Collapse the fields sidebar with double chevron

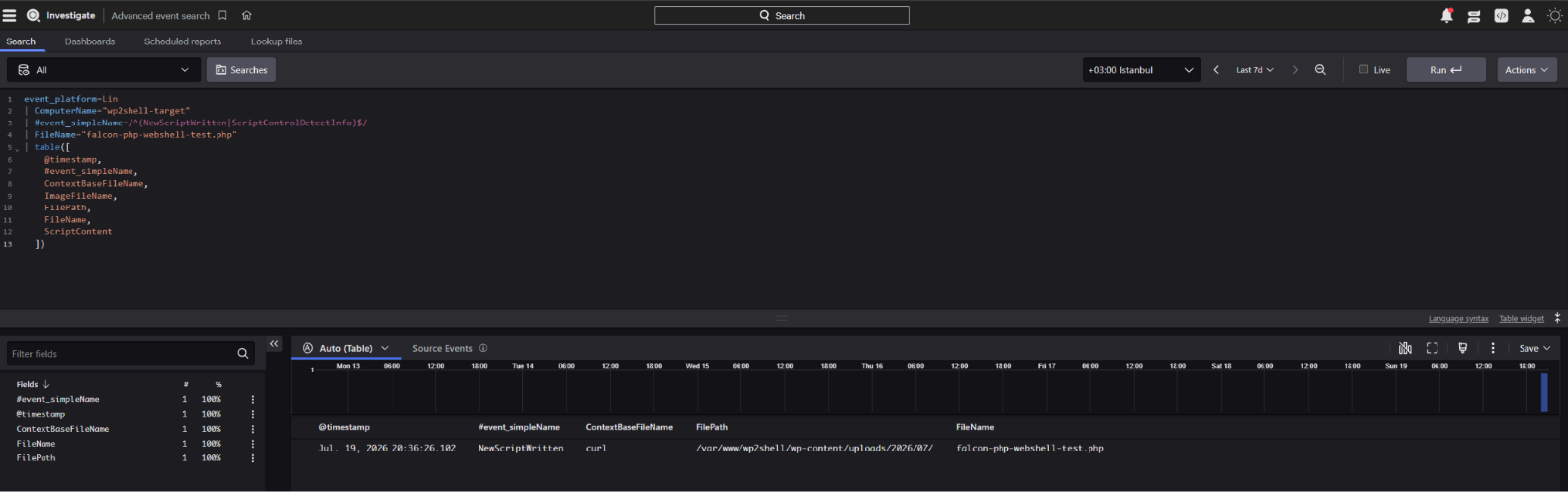(274, 344)
